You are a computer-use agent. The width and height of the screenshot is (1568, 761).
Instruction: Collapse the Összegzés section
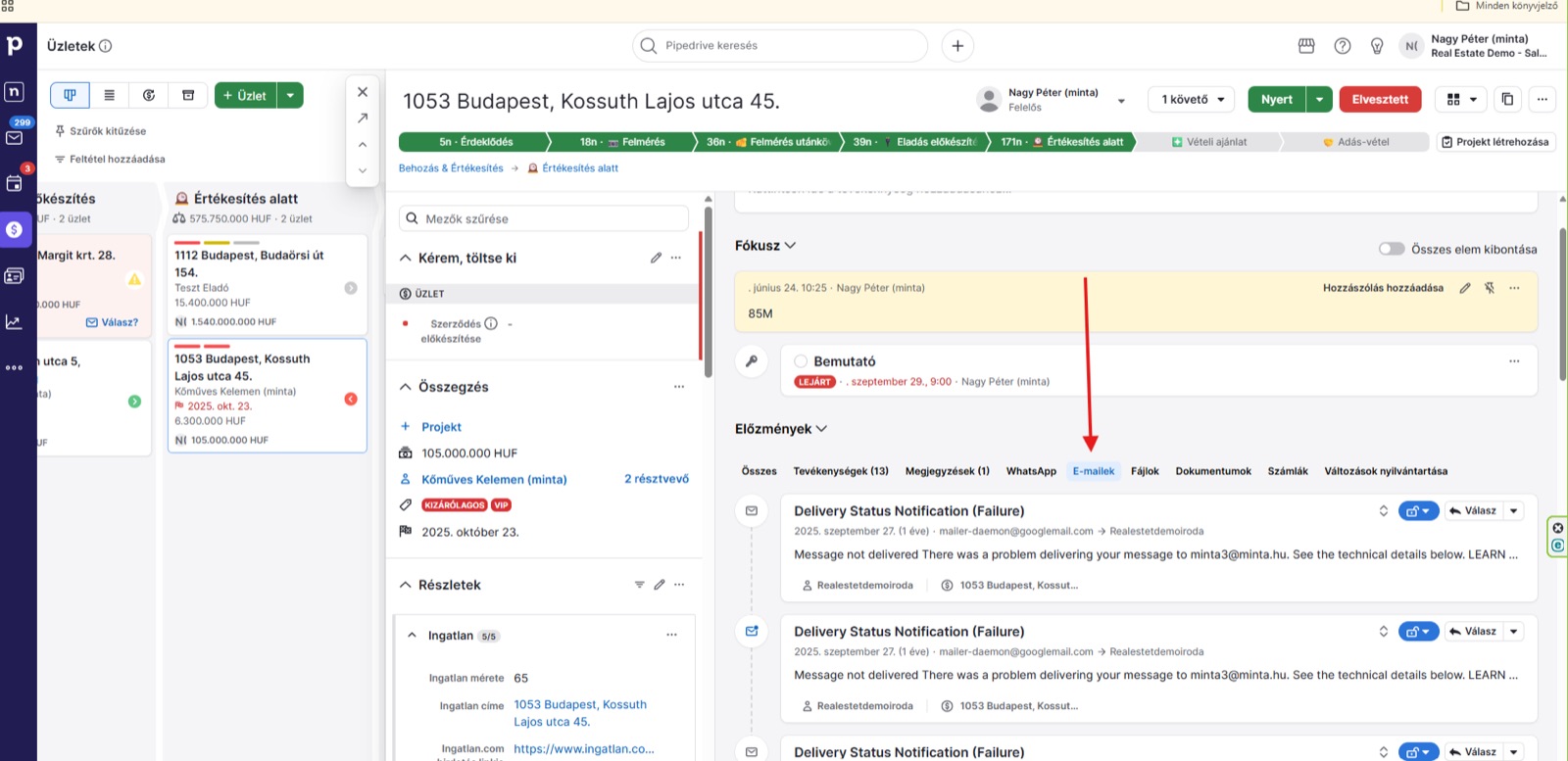coord(406,387)
